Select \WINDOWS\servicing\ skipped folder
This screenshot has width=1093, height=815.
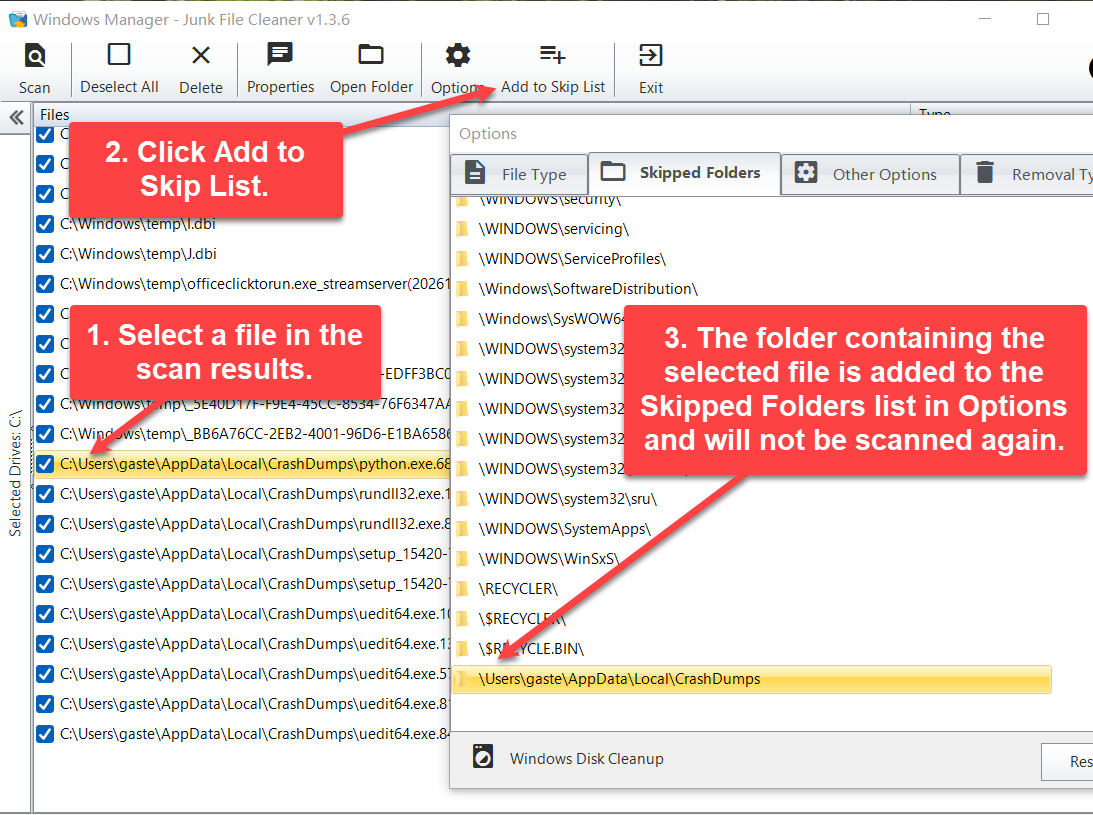(x=553, y=229)
